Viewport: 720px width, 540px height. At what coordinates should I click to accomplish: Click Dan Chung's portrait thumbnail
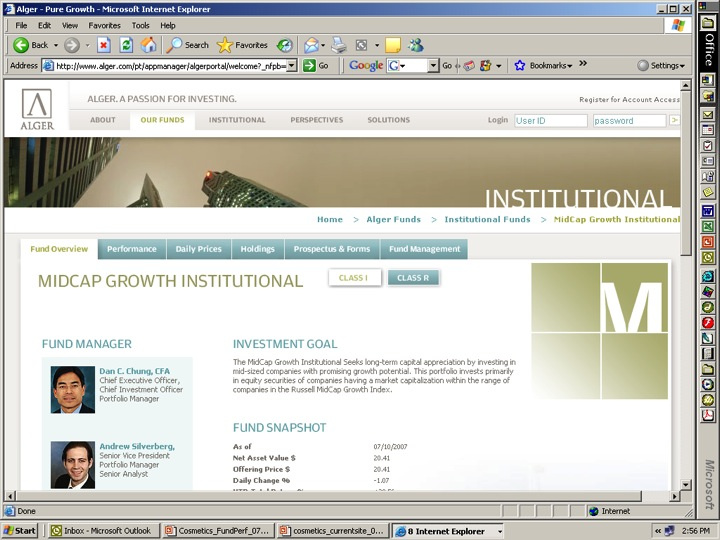[x=73, y=390]
